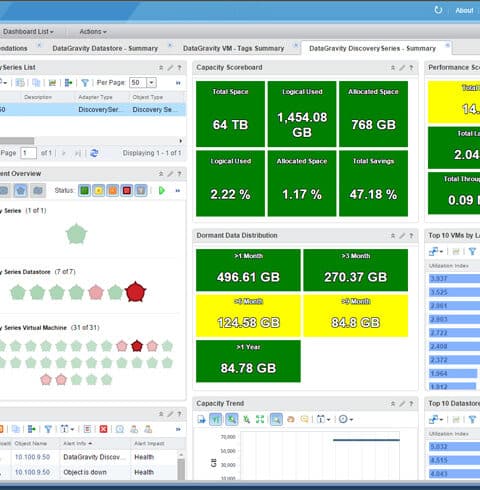This screenshot has width=480, height=490.
Task: Click the Total Savings 47.18 % tile
Action: point(373,183)
